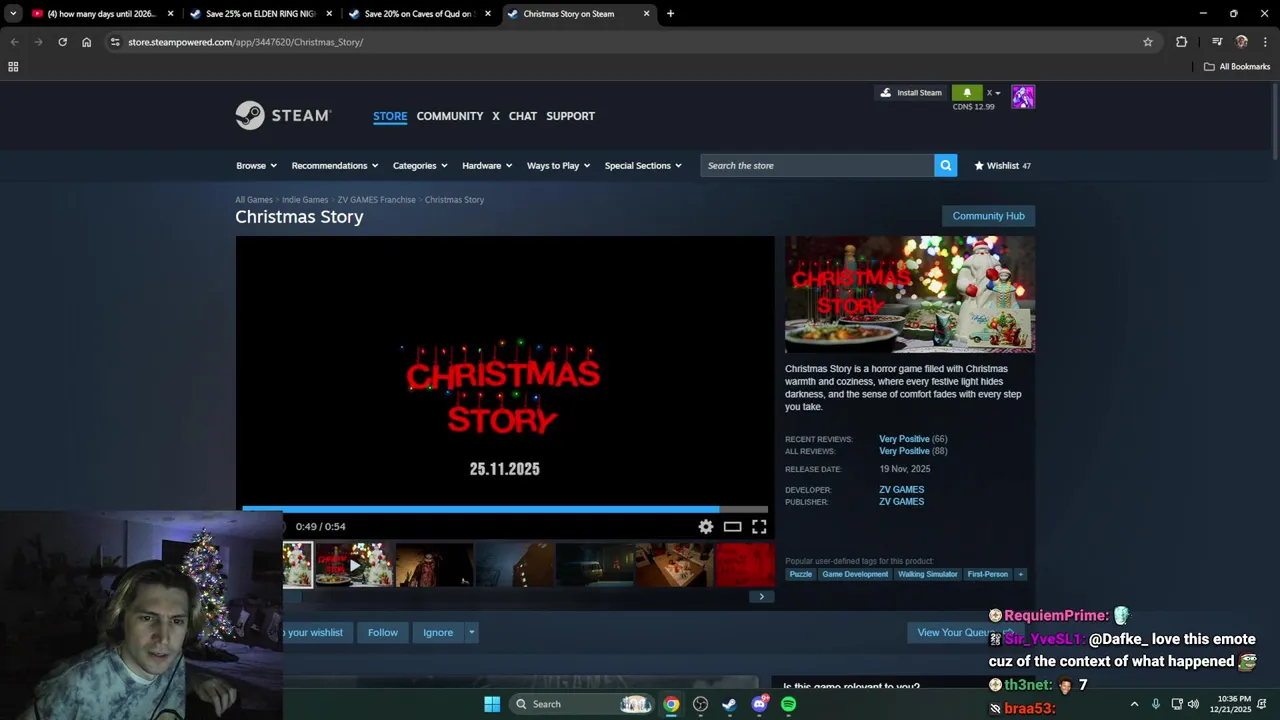The width and height of the screenshot is (1280, 720).
Task: Click the Walking Simulator tag
Action: [x=927, y=574]
